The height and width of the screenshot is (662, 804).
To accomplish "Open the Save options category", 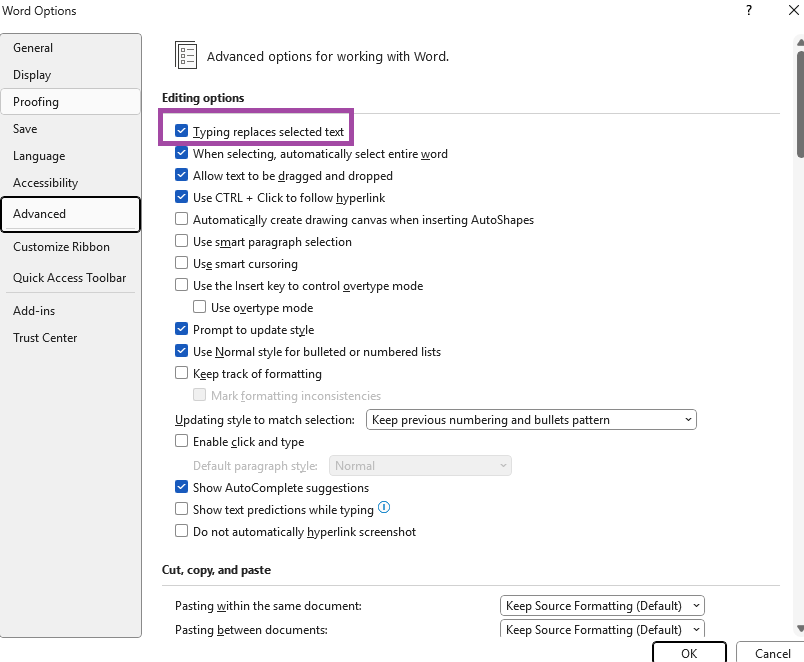I will click(71, 129).
